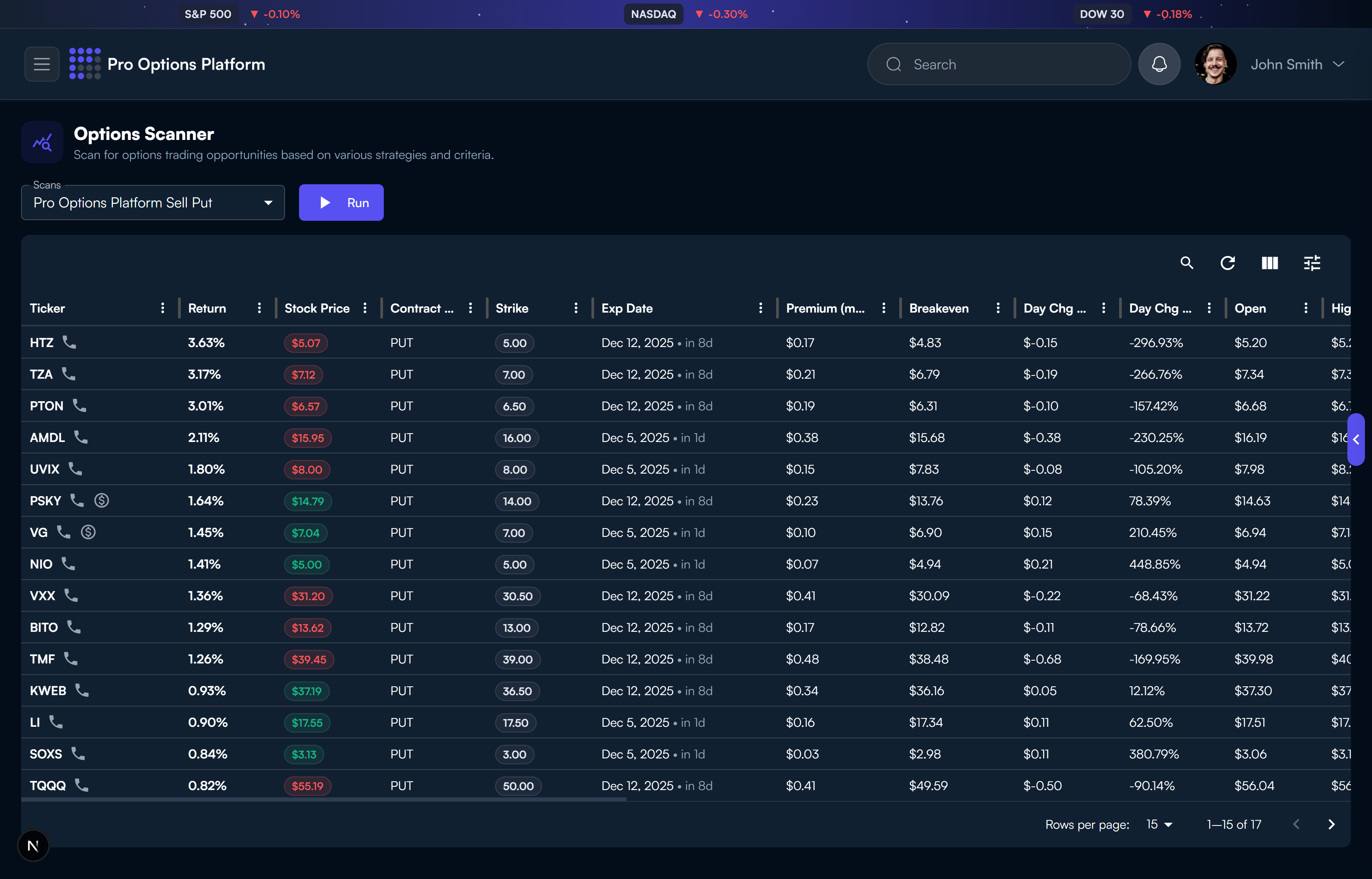Click the dollar icon next to PSKY
The width and height of the screenshot is (1372, 879).
(102, 501)
